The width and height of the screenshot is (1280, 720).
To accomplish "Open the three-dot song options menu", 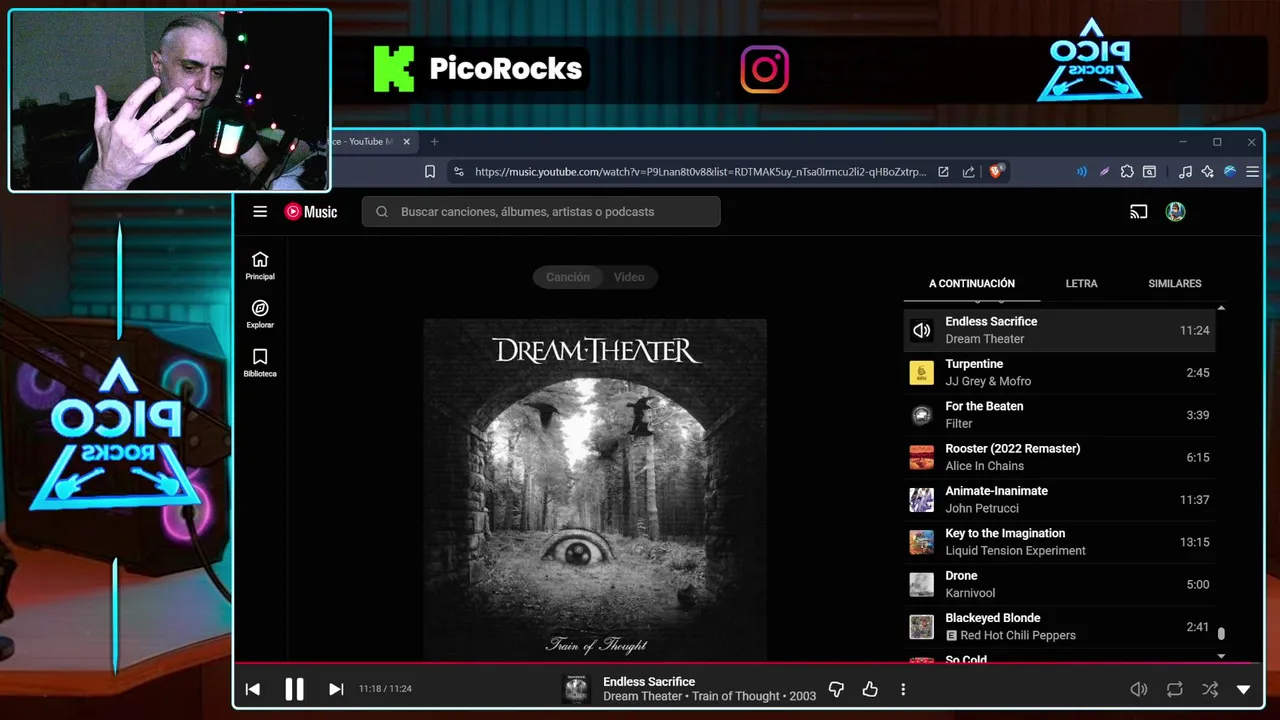I will (903, 689).
